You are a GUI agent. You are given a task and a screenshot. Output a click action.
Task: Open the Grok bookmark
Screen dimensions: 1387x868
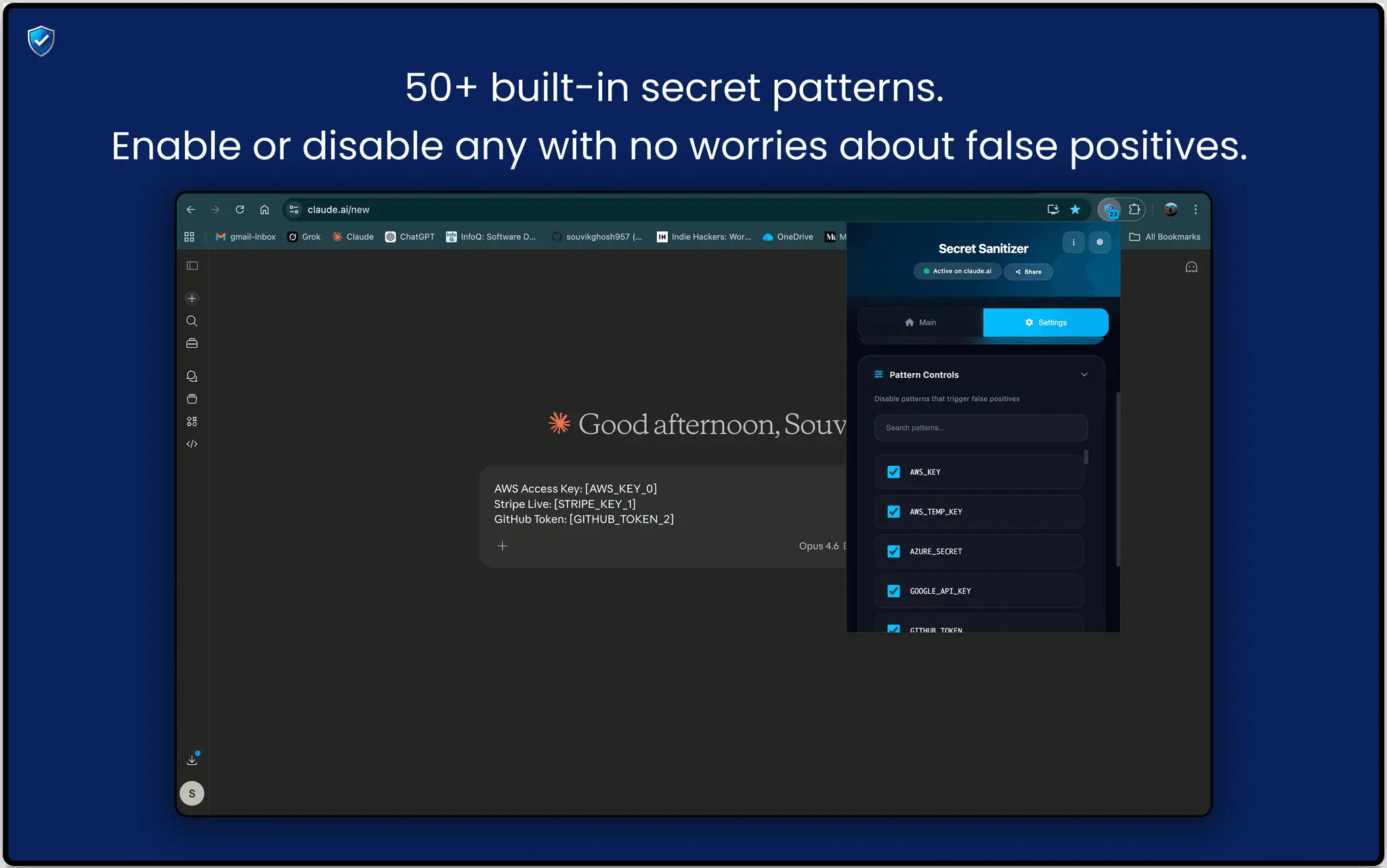tap(304, 237)
